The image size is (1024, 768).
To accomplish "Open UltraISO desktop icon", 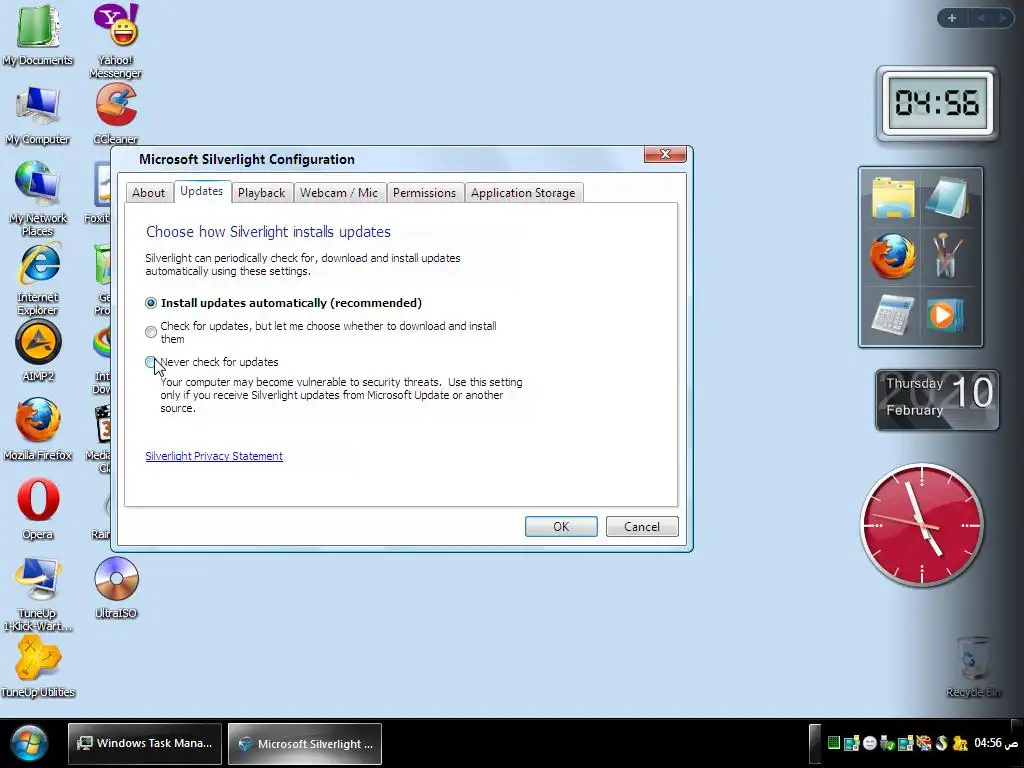I will 116,587.
